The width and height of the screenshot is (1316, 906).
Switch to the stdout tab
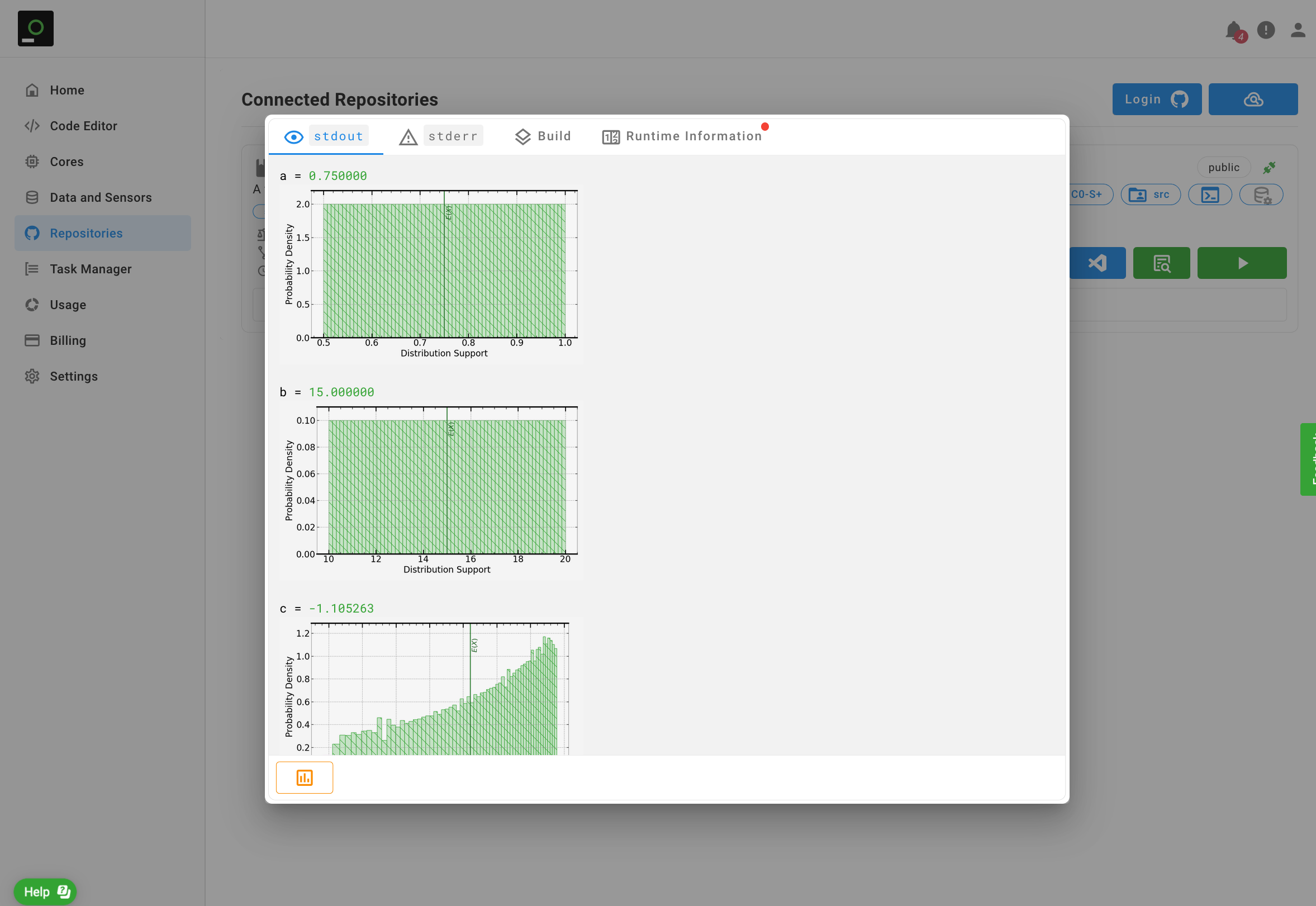[x=326, y=136]
